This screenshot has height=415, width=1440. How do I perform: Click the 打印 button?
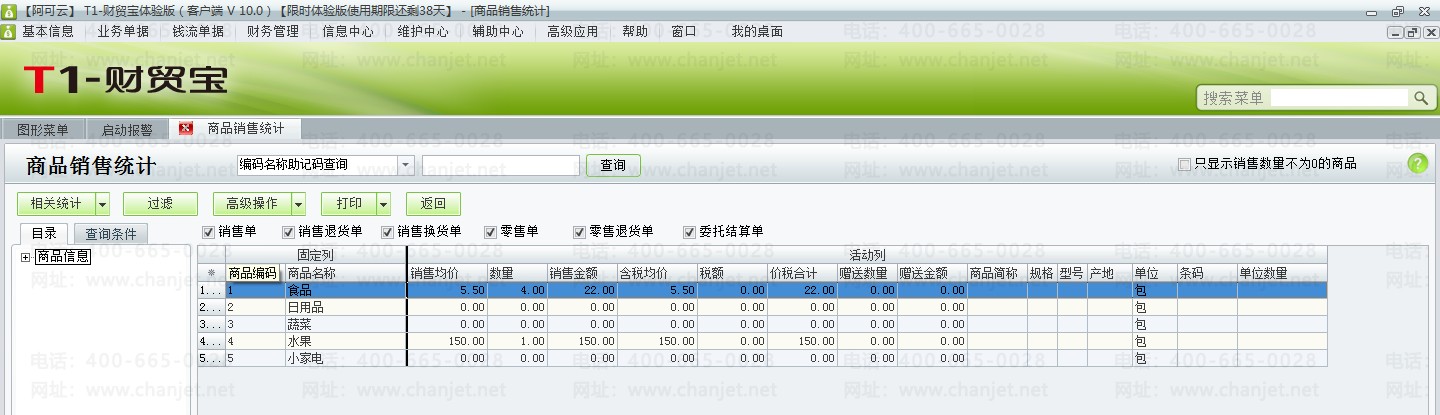(x=349, y=204)
